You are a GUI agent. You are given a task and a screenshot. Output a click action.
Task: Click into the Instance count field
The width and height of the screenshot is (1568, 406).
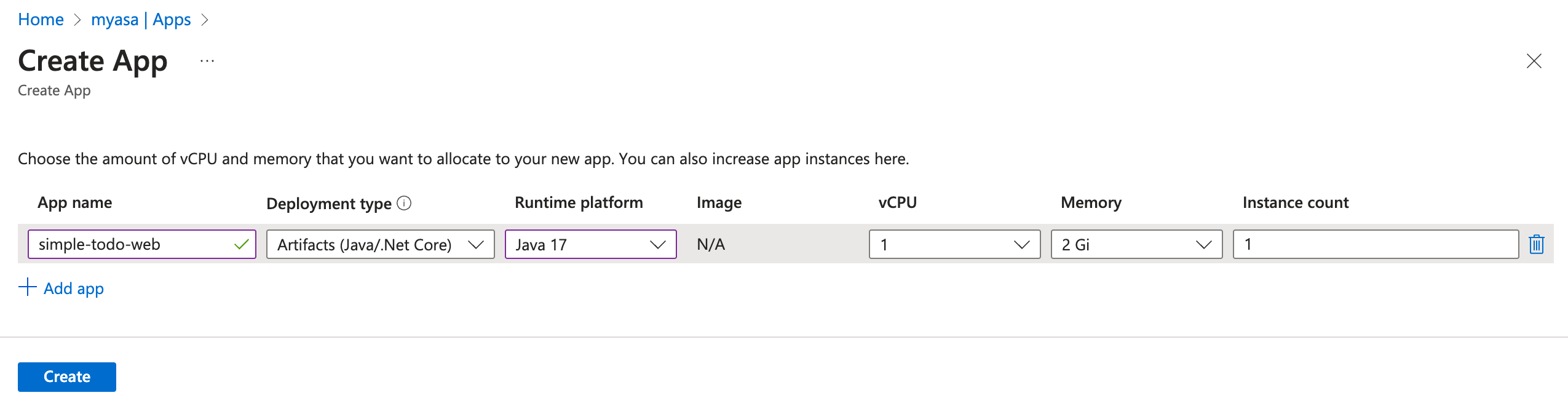[x=1375, y=244]
